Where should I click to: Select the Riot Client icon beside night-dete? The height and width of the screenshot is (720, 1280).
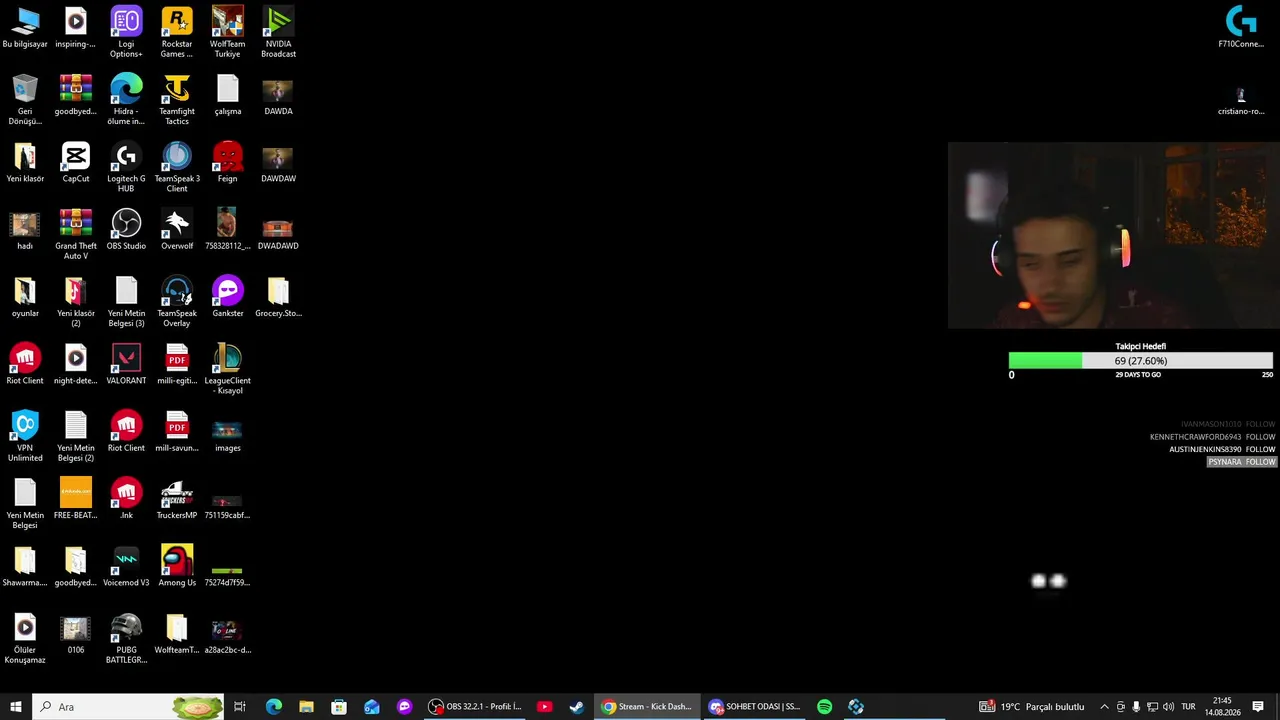pyautogui.click(x=25, y=364)
